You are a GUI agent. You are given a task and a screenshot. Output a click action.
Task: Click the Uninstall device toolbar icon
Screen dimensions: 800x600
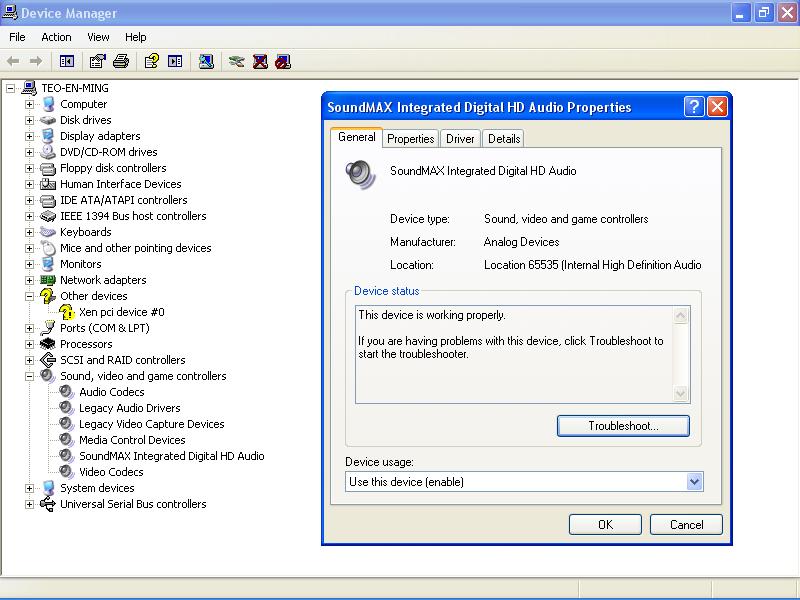[260, 61]
